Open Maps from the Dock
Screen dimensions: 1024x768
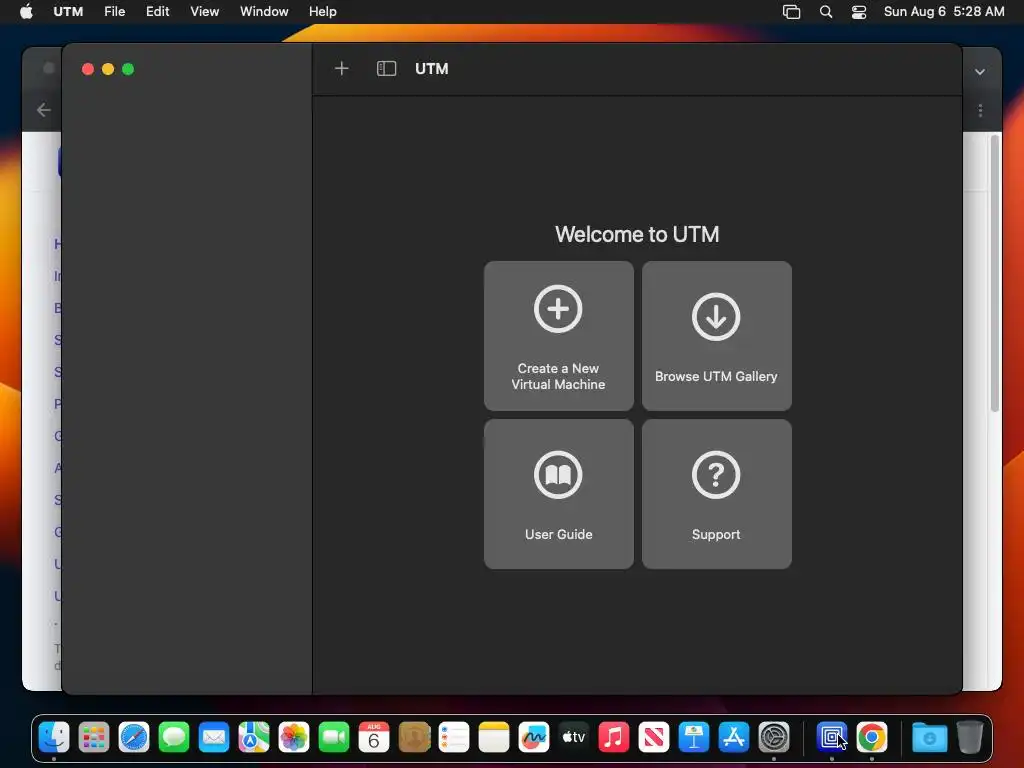coord(254,737)
